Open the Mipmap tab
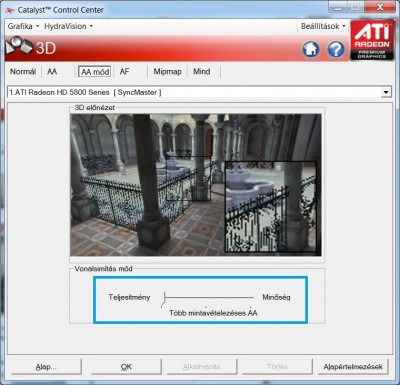 pyautogui.click(x=167, y=72)
